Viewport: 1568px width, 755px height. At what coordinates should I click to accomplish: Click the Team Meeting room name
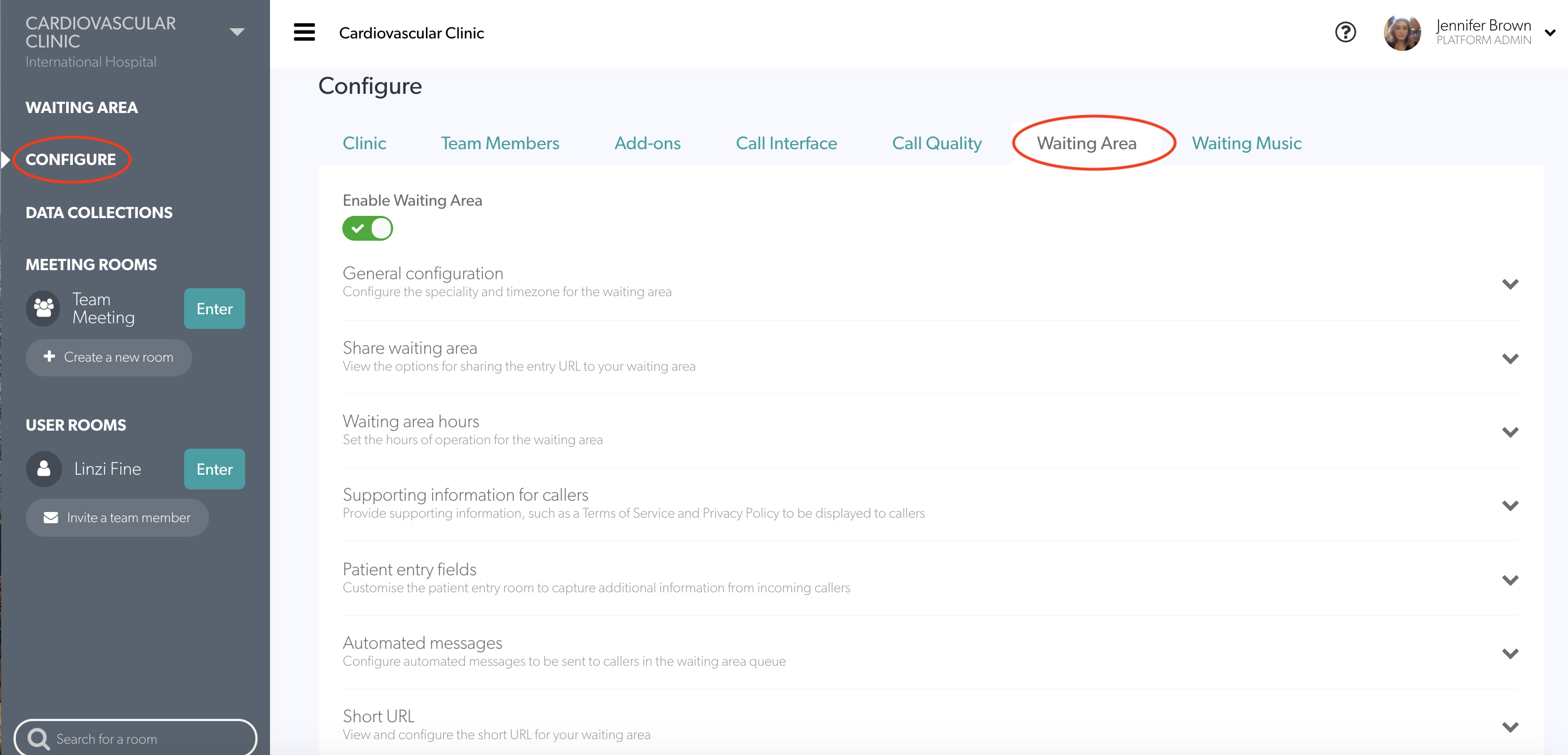click(x=103, y=309)
